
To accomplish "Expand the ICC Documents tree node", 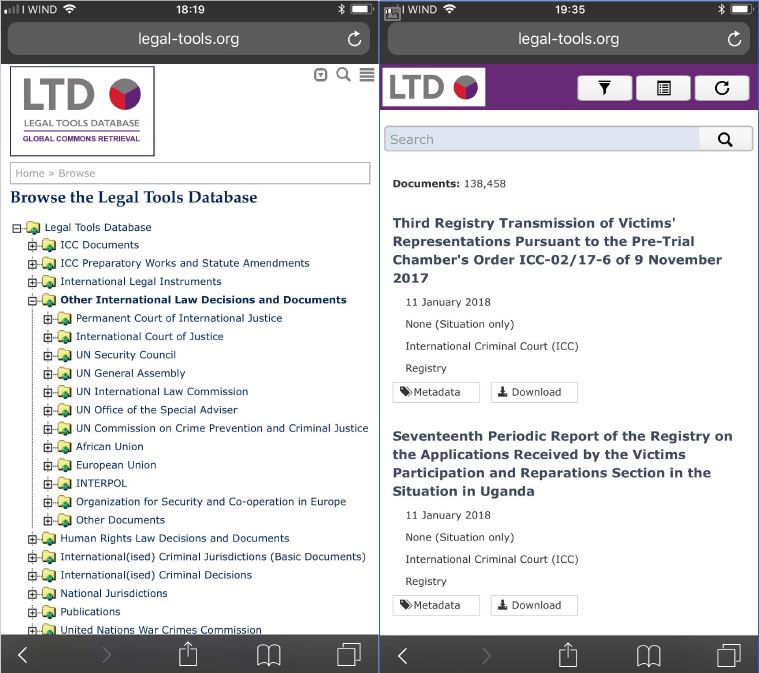I will tap(32, 246).
